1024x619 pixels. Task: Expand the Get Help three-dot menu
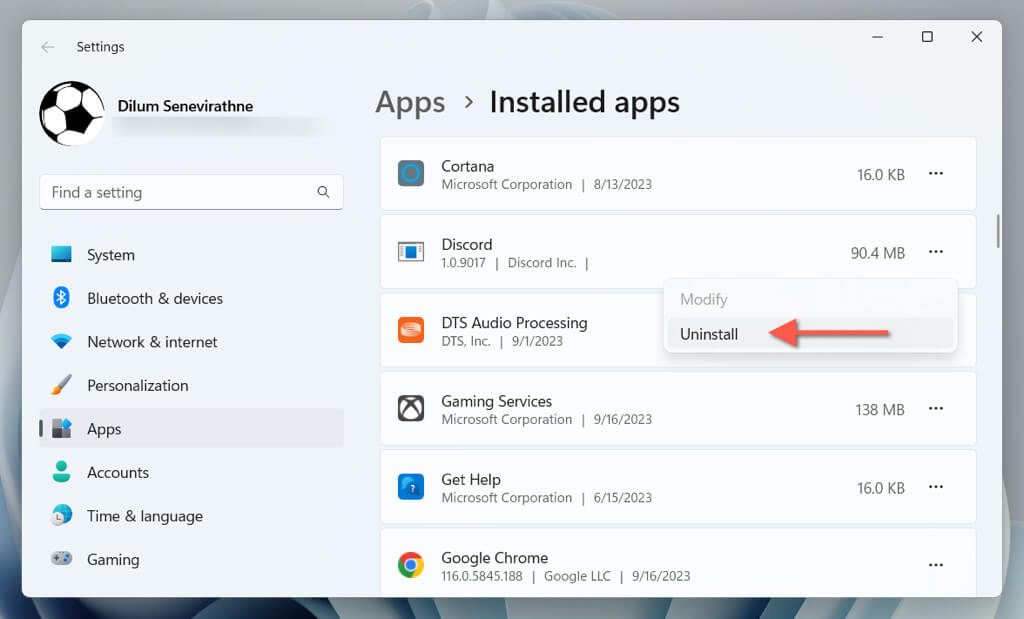pyautogui.click(x=936, y=487)
